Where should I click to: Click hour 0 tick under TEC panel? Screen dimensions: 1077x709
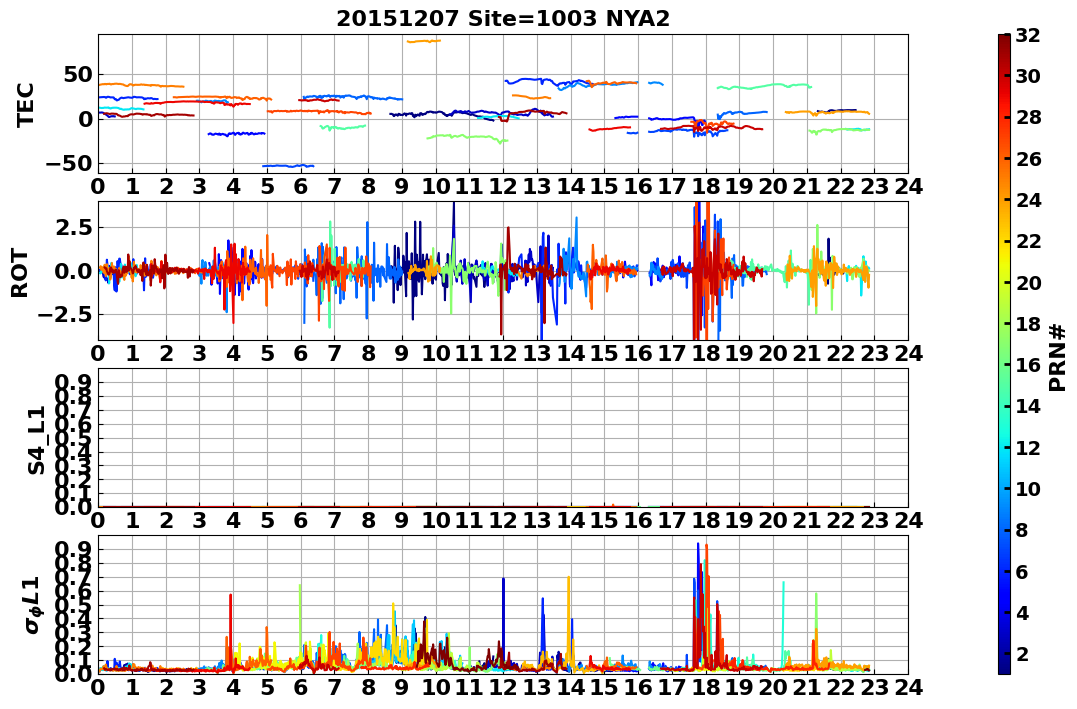click(98, 186)
